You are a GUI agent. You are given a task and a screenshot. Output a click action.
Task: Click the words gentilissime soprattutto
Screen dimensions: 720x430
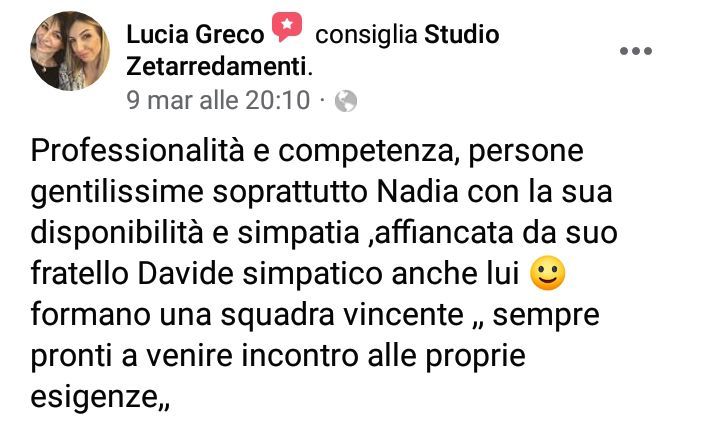pos(199,192)
